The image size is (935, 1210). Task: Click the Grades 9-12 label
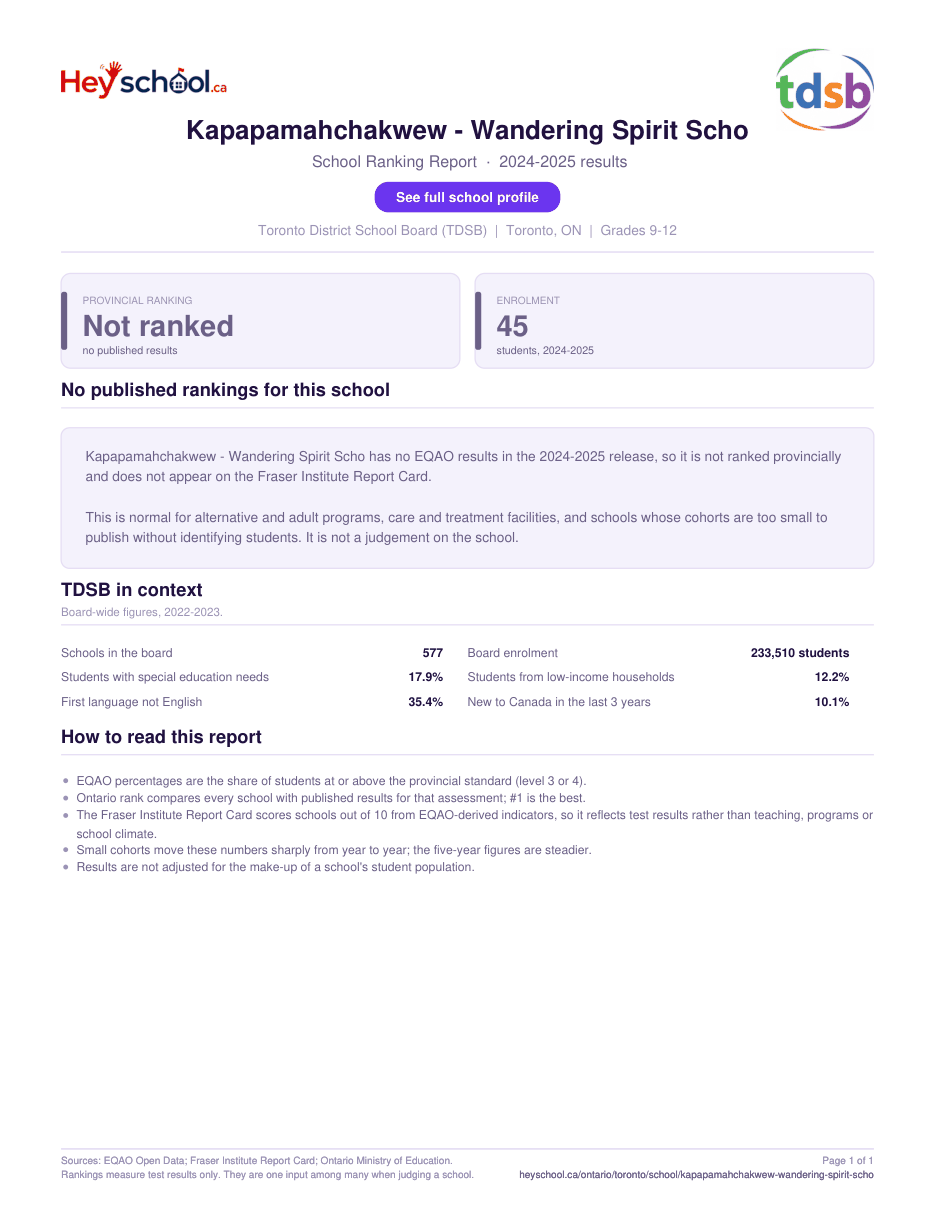pos(638,230)
